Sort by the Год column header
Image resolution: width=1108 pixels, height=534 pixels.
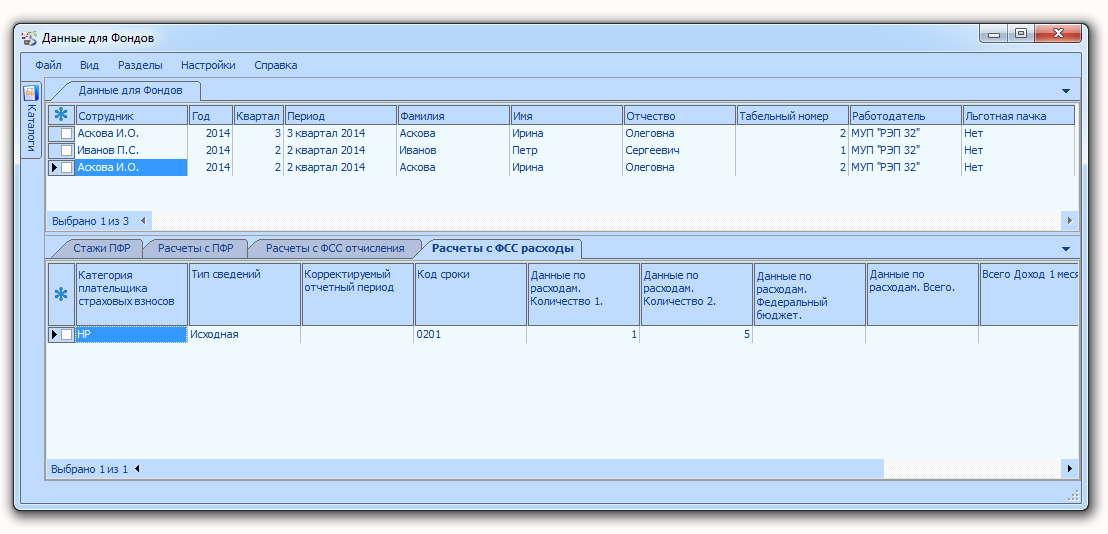click(211, 116)
